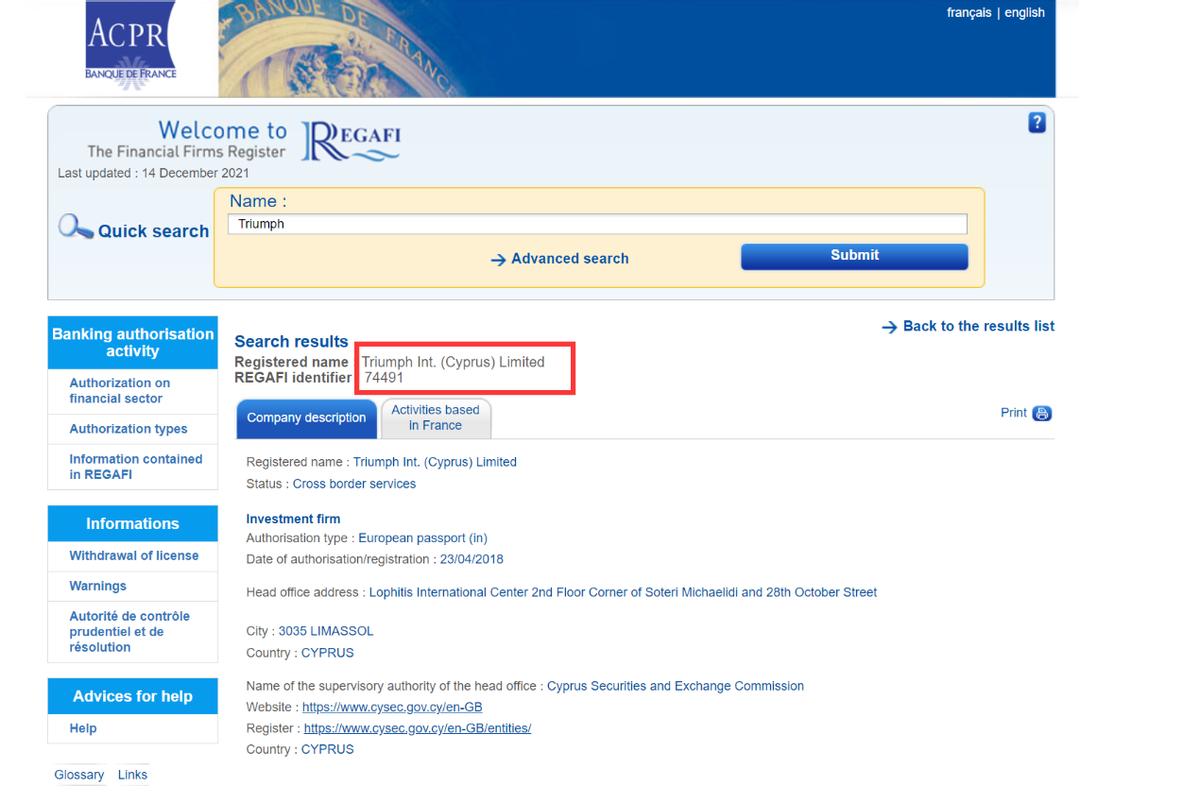Select the city text 3035 LIMASSOL

(326, 632)
